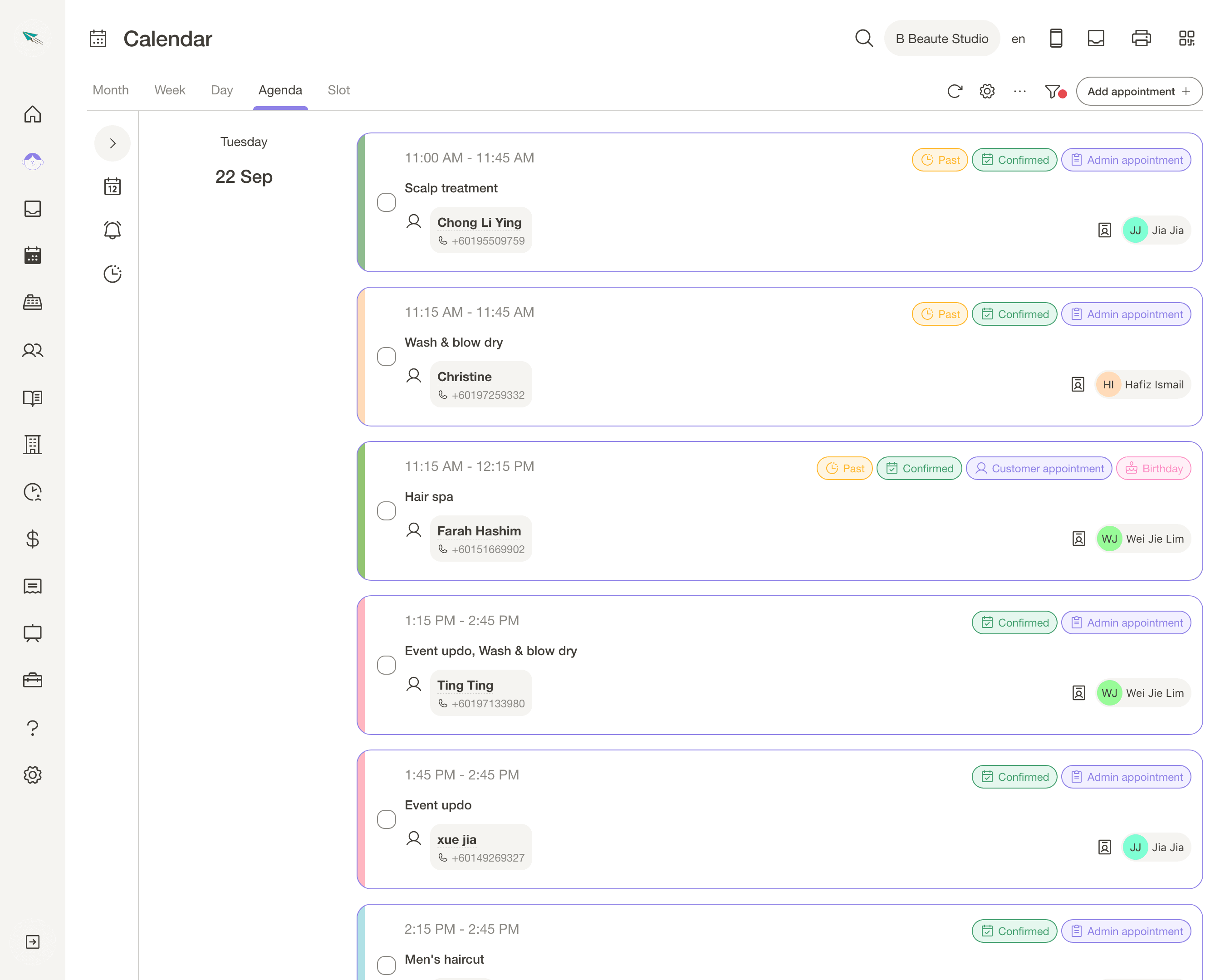
Task: Click the printer icon in header
Action: tap(1141, 39)
